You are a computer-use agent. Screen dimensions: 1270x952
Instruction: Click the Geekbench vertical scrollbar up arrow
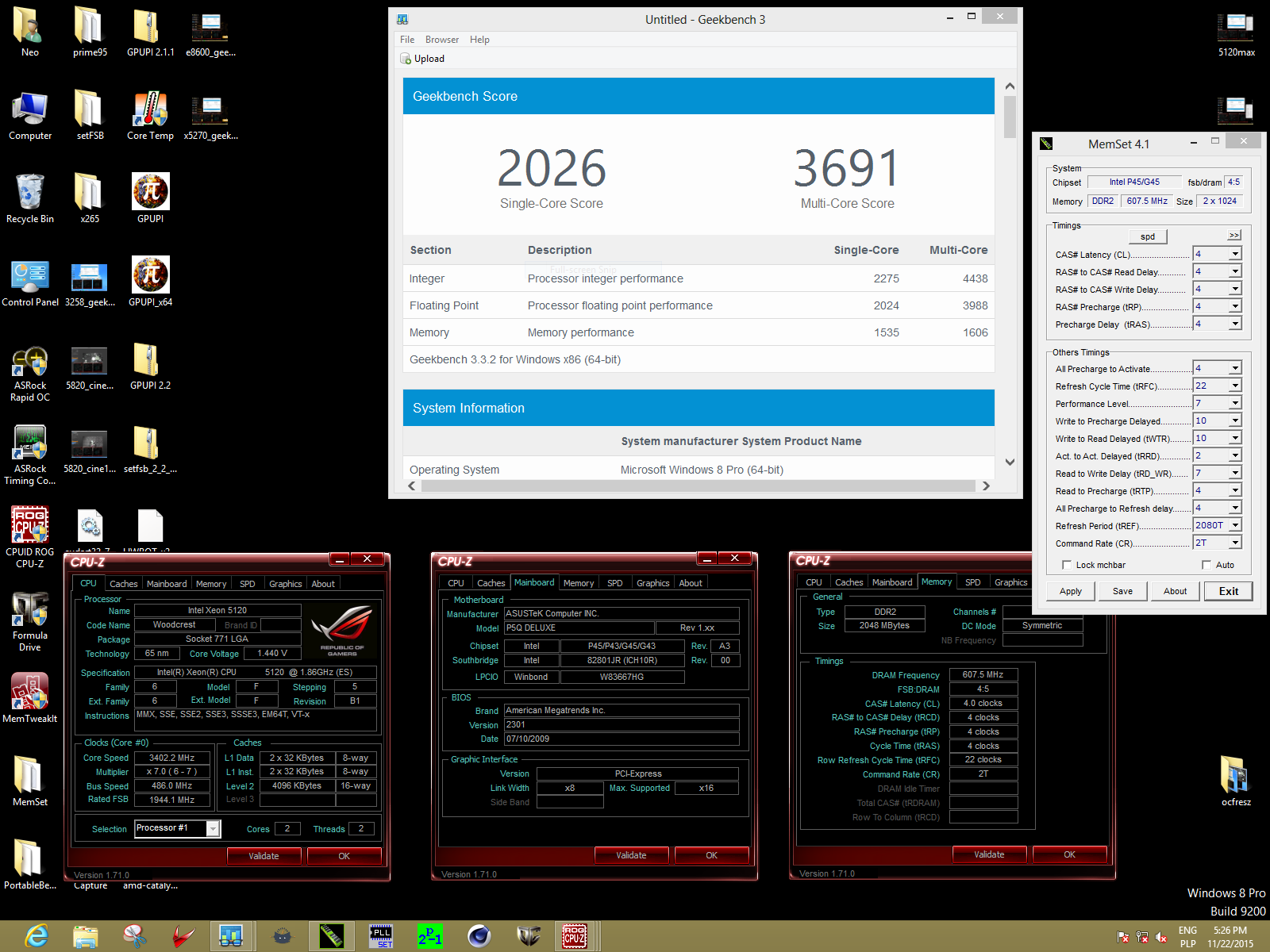pyautogui.click(x=1010, y=86)
